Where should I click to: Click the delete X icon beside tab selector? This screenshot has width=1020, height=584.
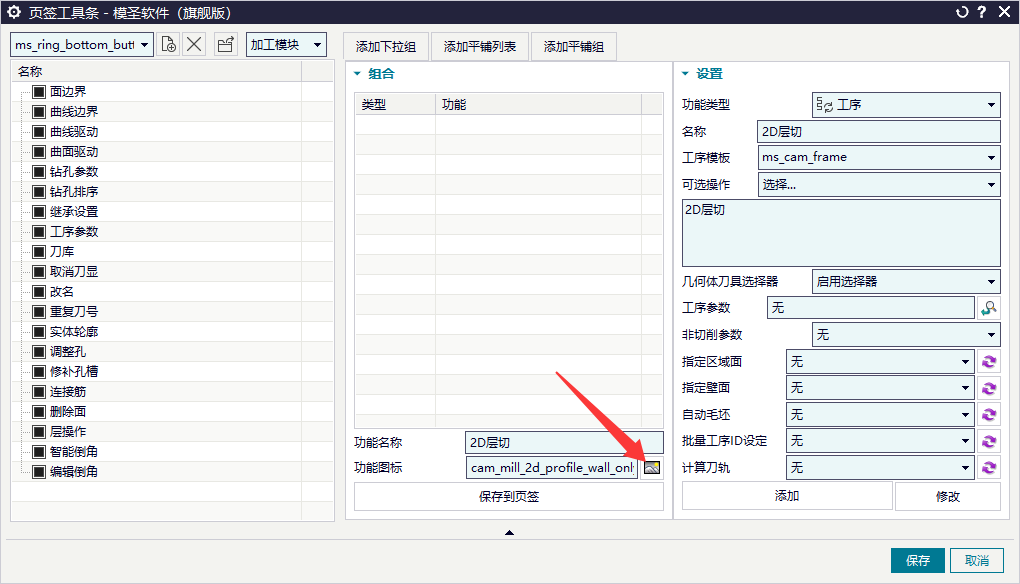click(x=194, y=45)
